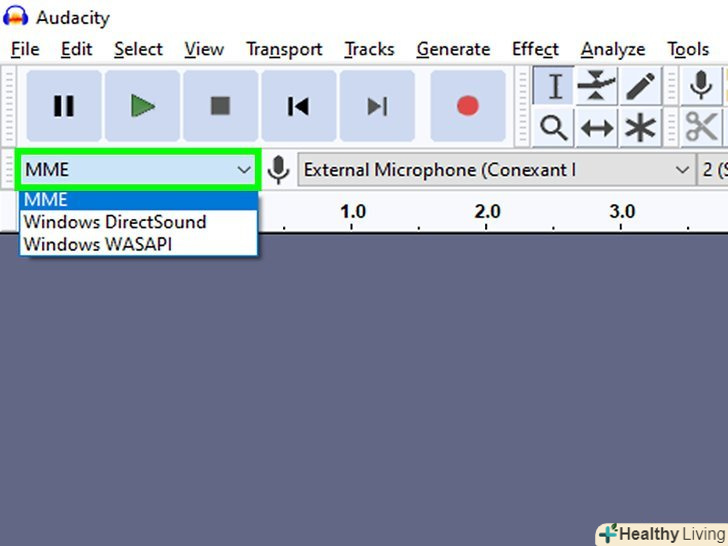Image resolution: width=728 pixels, height=546 pixels.
Task: Select the Selection (I-beam) tool
Action: tap(553, 86)
